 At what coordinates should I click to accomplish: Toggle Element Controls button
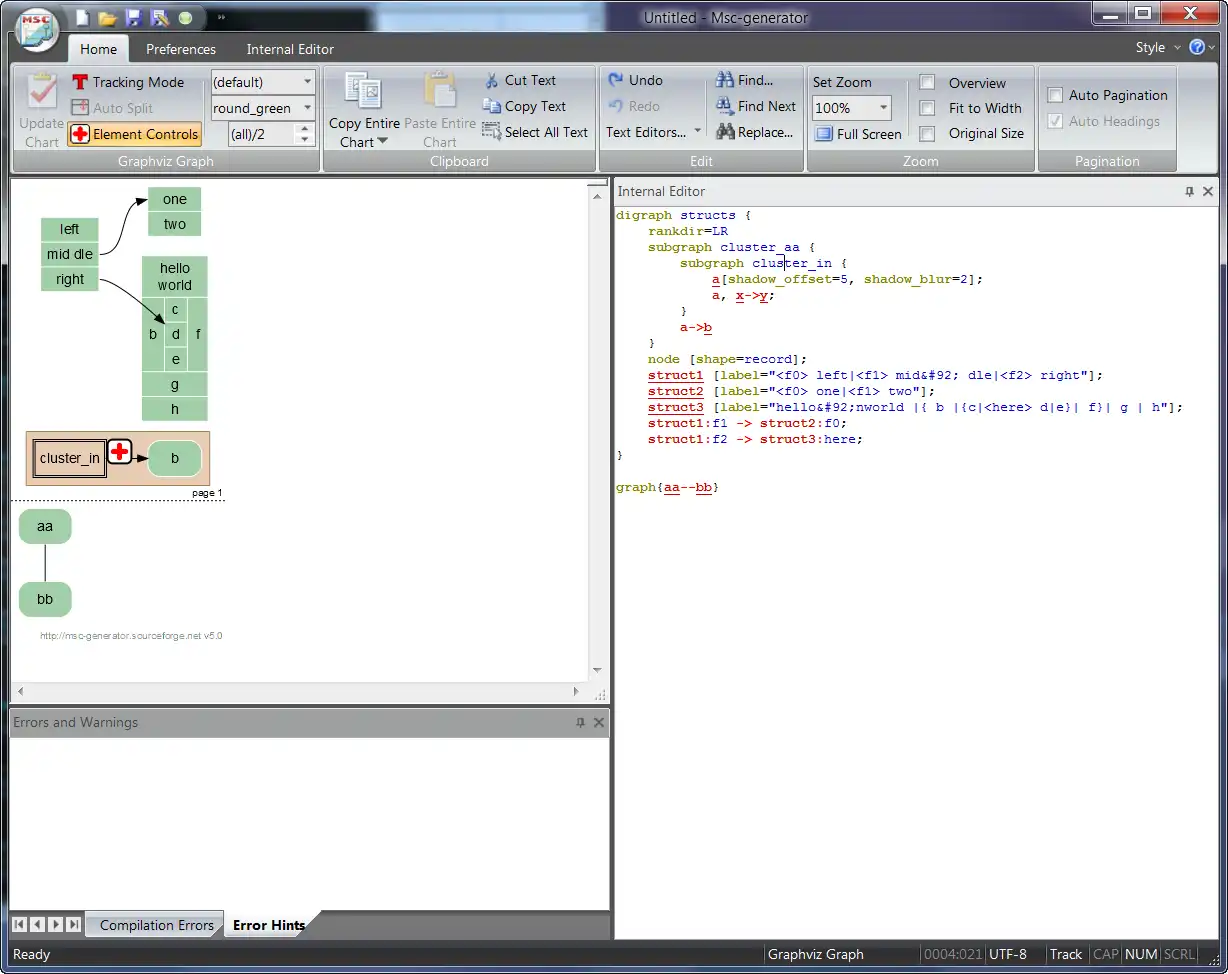click(x=135, y=134)
